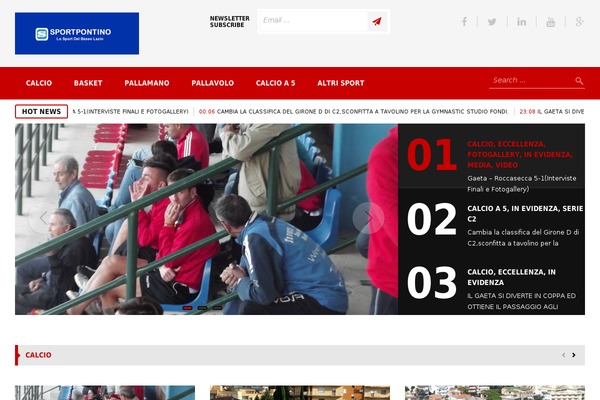Open the Calcio A 5 menu item
The image size is (600, 400).
(x=276, y=83)
